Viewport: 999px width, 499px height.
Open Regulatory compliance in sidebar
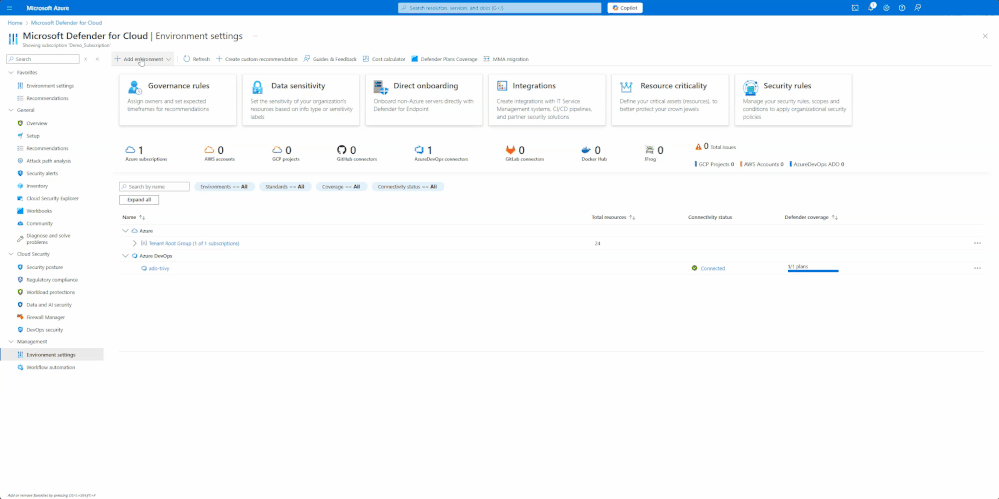pos(52,280)
